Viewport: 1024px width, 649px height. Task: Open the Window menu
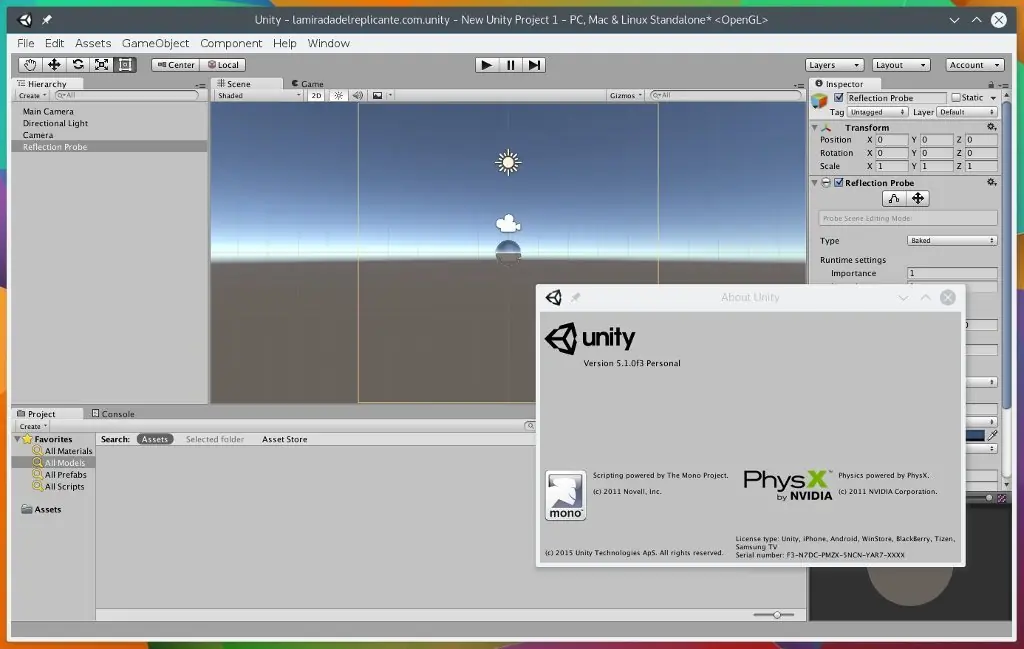(x=328, y=43)
